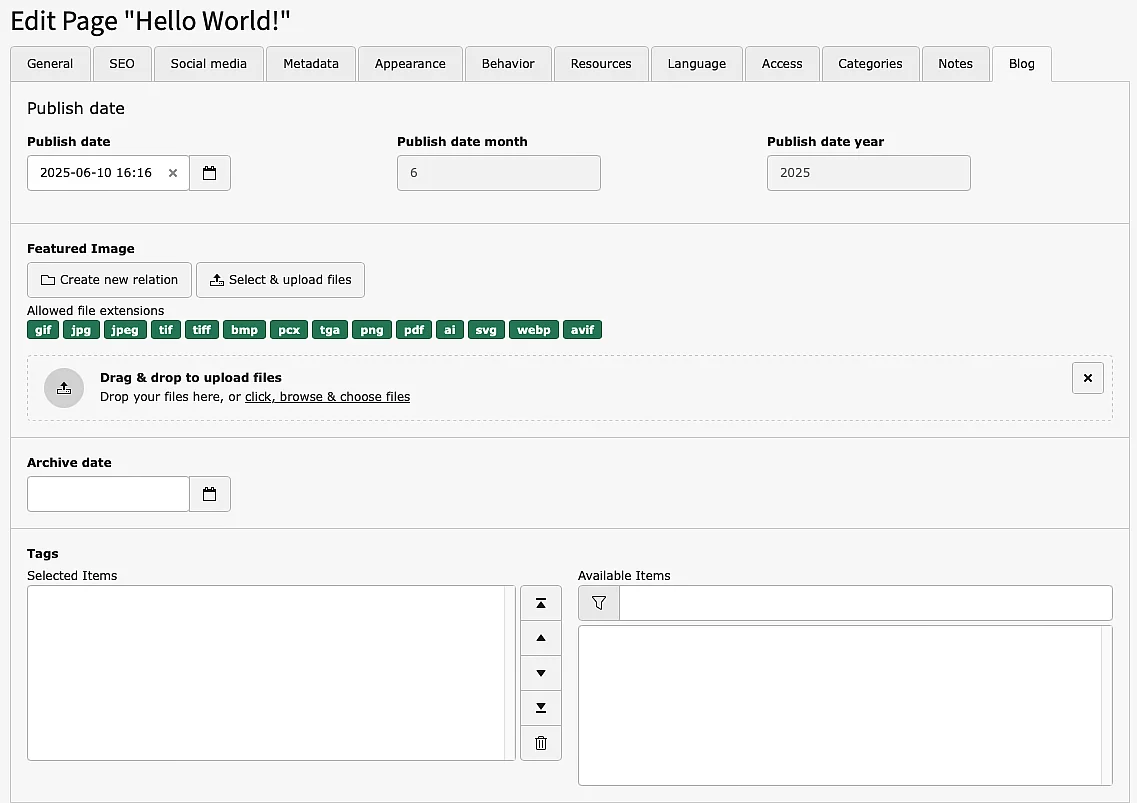1137x803 pixels.
Task: Open the SEO tab
Action: coord(122,64)
